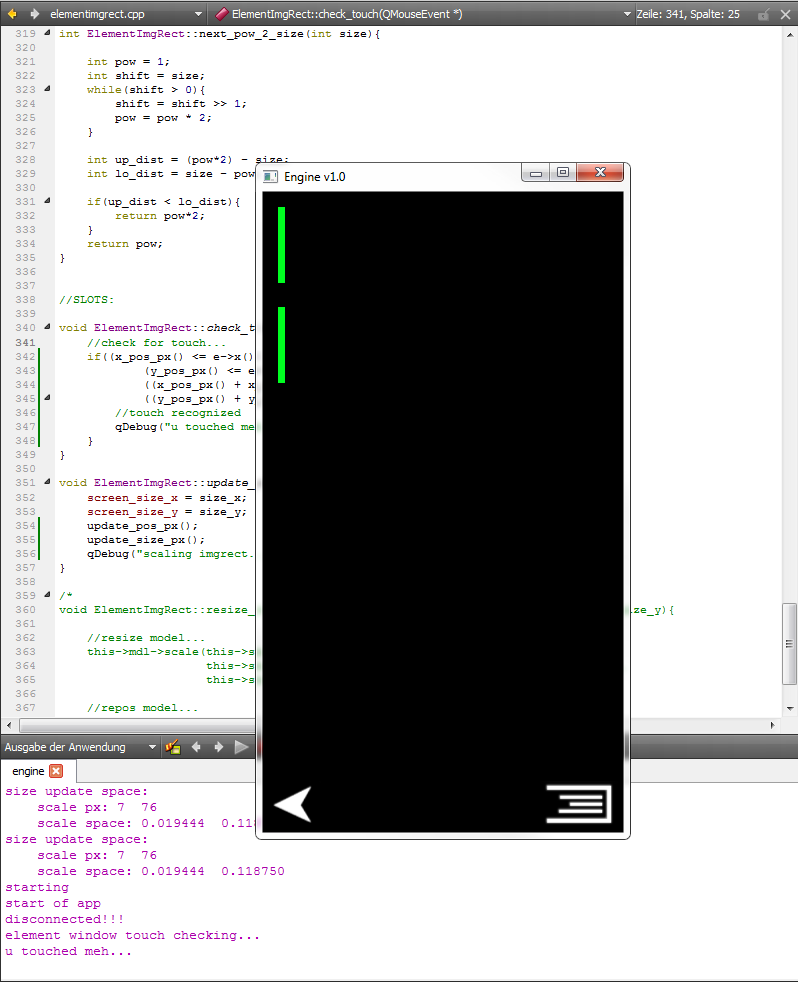Collapse the check_touch function at line 340
This screenshot has height=982, width=798.
click(48, 327)
